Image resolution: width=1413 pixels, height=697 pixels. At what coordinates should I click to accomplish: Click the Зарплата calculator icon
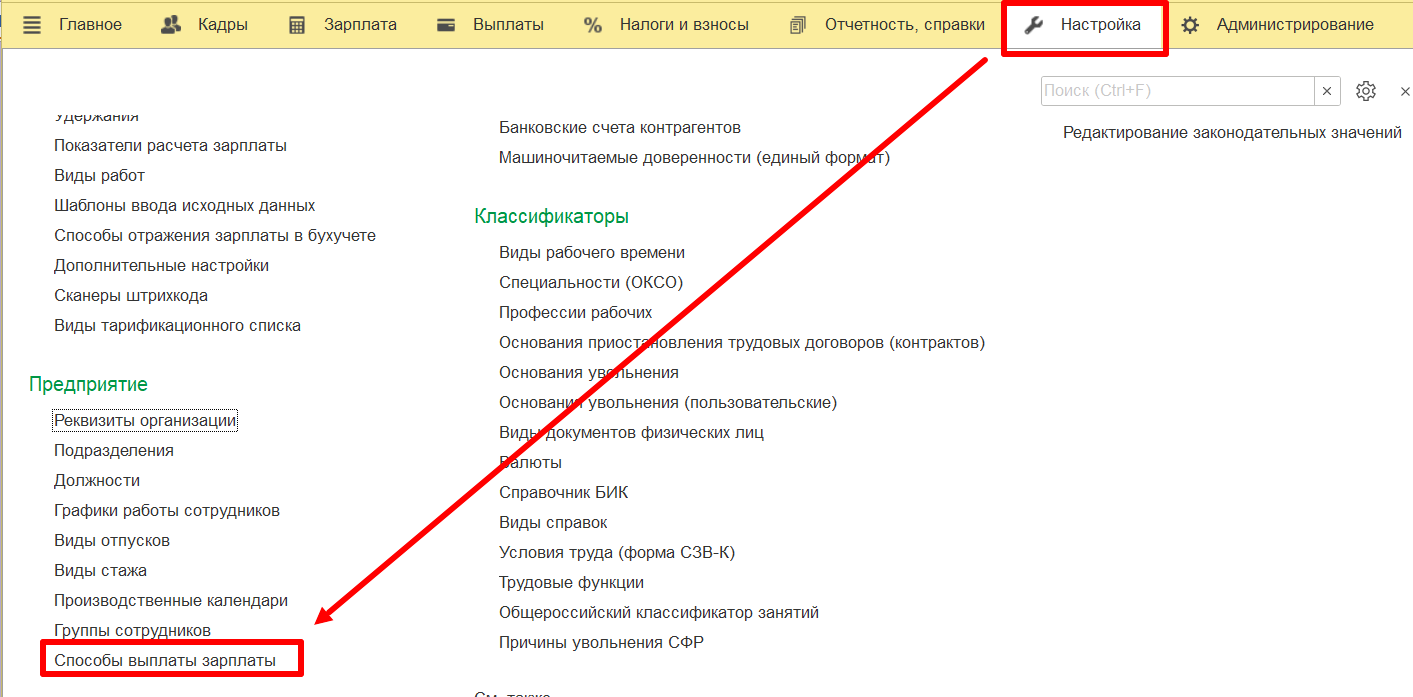(297, 25)
